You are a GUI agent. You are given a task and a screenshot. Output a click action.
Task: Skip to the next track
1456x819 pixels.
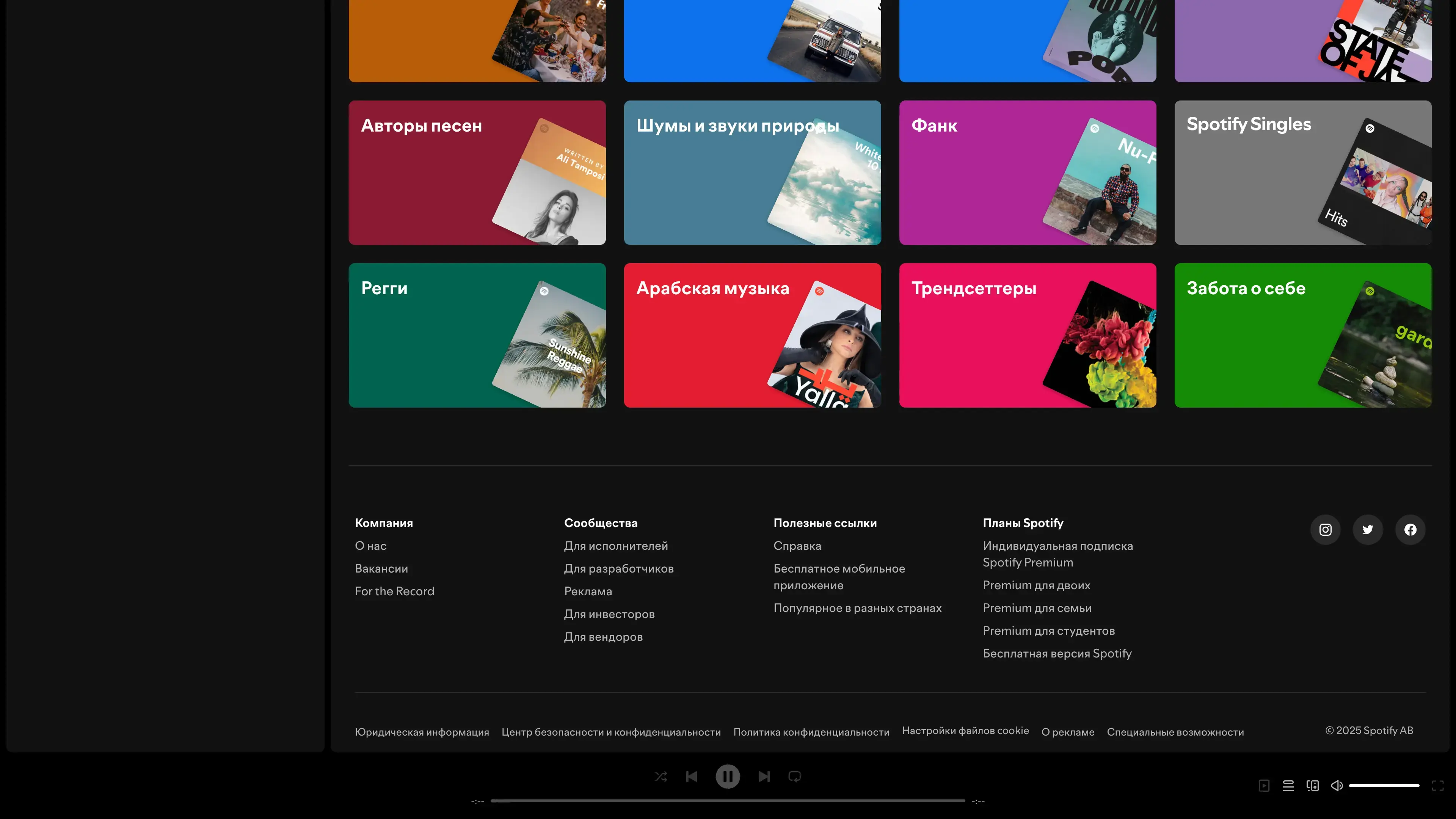tap(764, 777)
